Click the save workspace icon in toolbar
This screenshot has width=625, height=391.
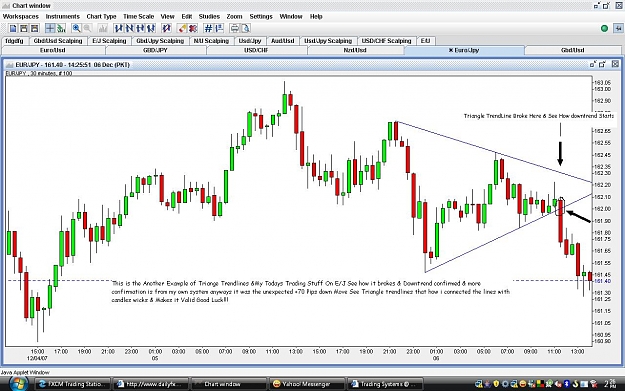35,28
